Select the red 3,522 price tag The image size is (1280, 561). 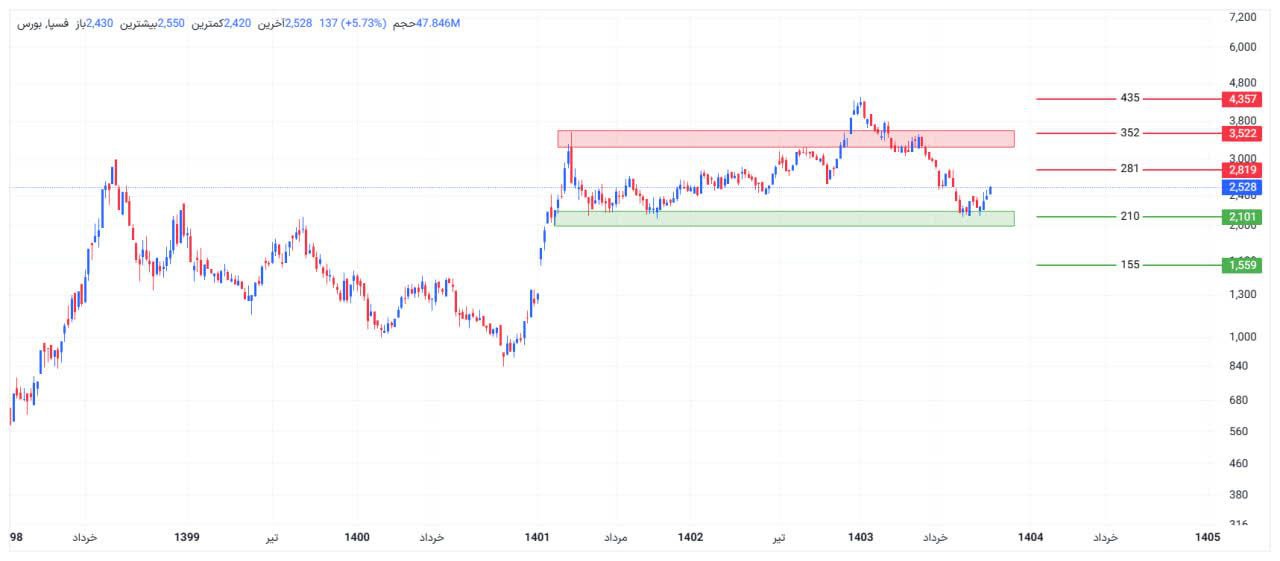point(1241,133)
